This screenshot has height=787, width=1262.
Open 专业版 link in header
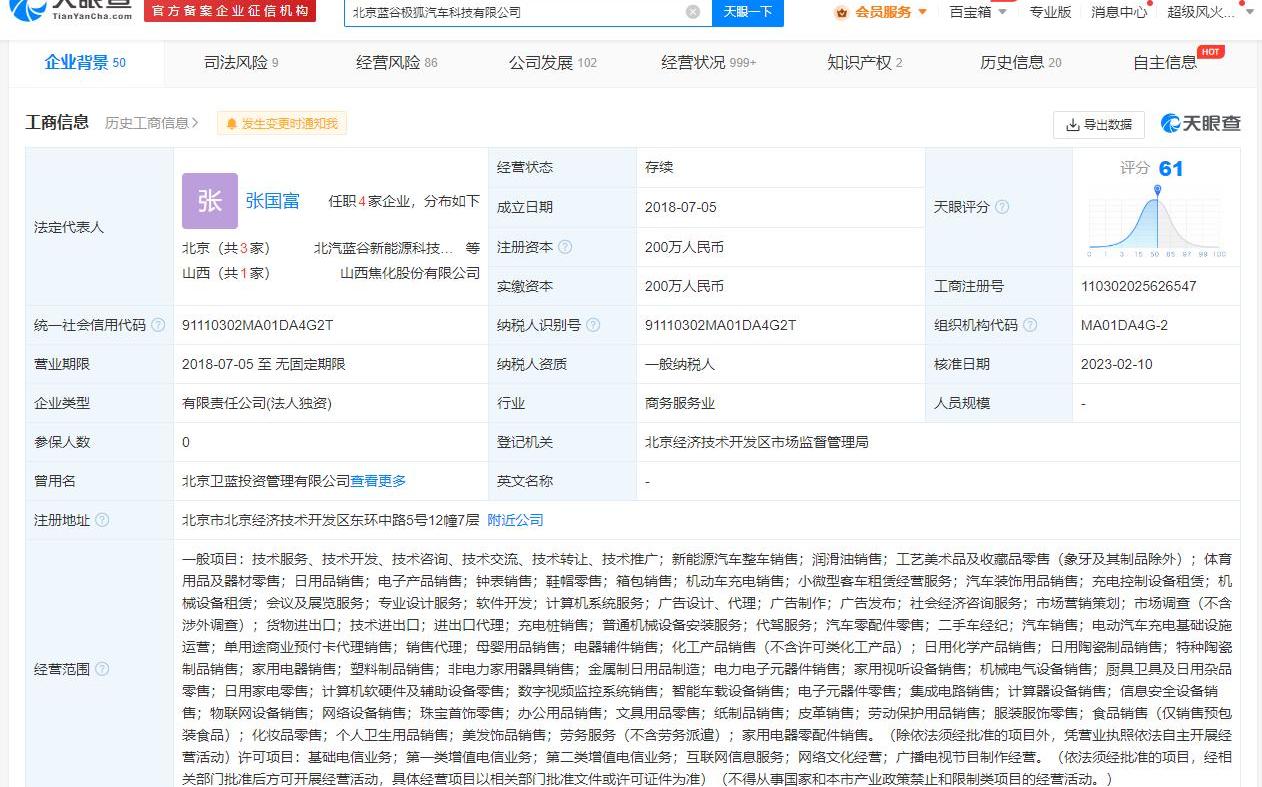tap(1050, 12)
